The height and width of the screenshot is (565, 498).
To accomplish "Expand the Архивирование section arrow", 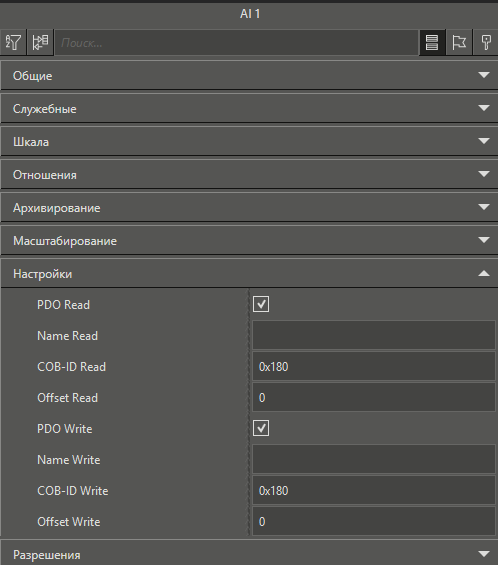I will [484, 207].
